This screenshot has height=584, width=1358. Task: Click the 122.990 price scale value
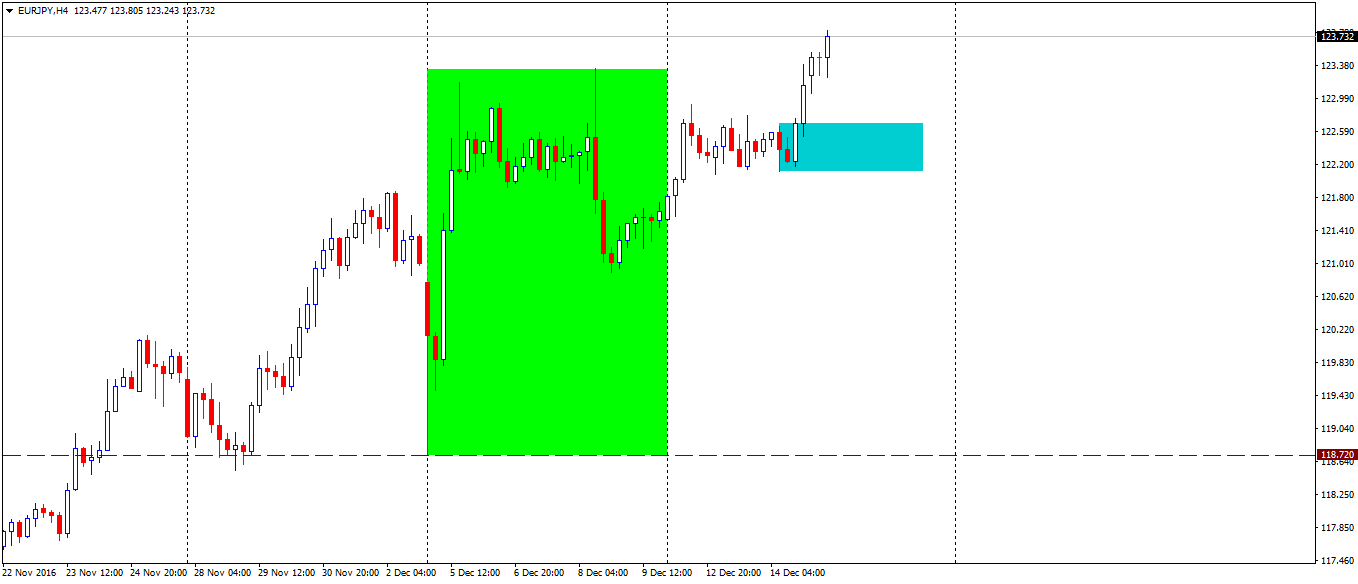coord(1337,99)
